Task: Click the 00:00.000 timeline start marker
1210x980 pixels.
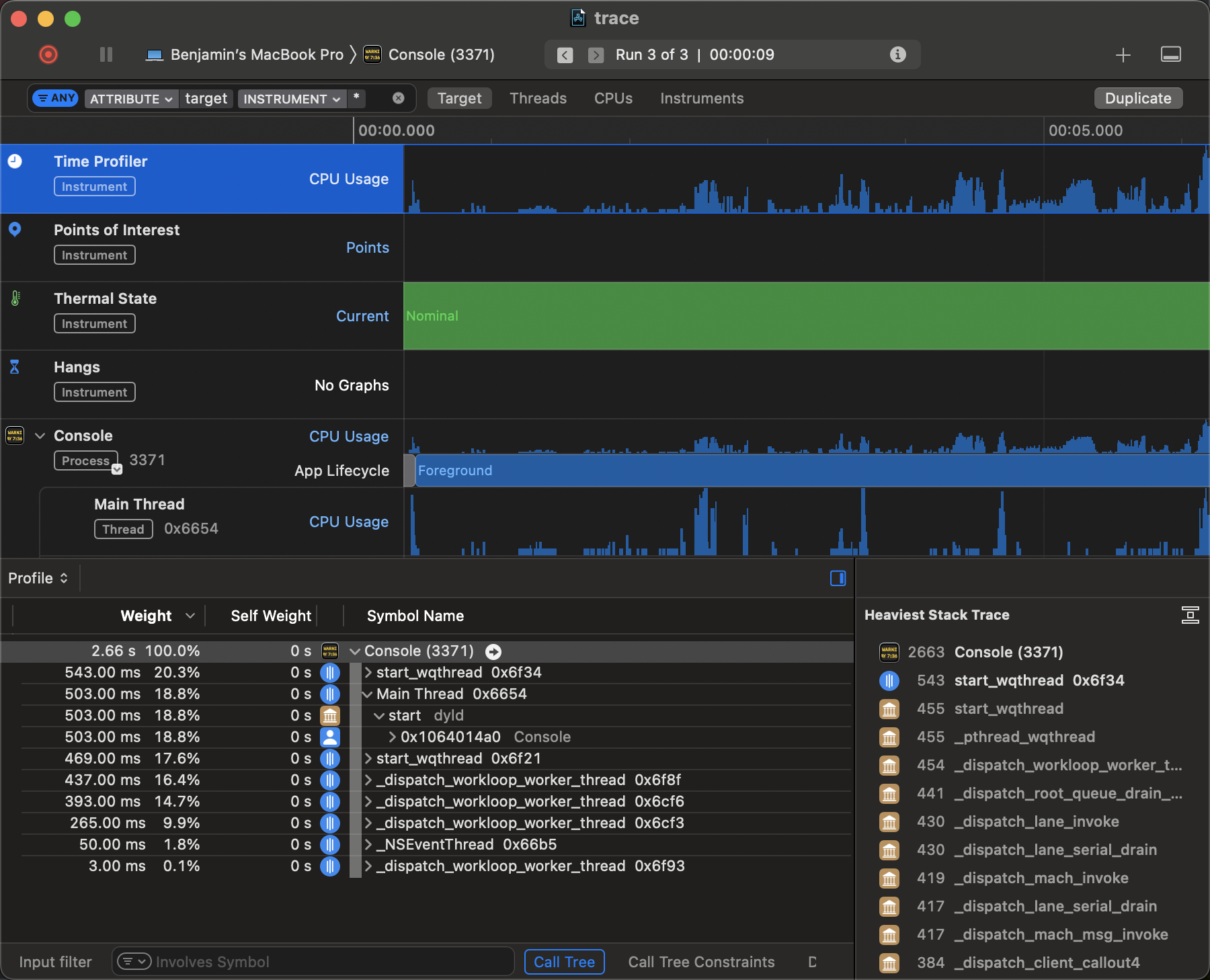Action: pos(397,130)
